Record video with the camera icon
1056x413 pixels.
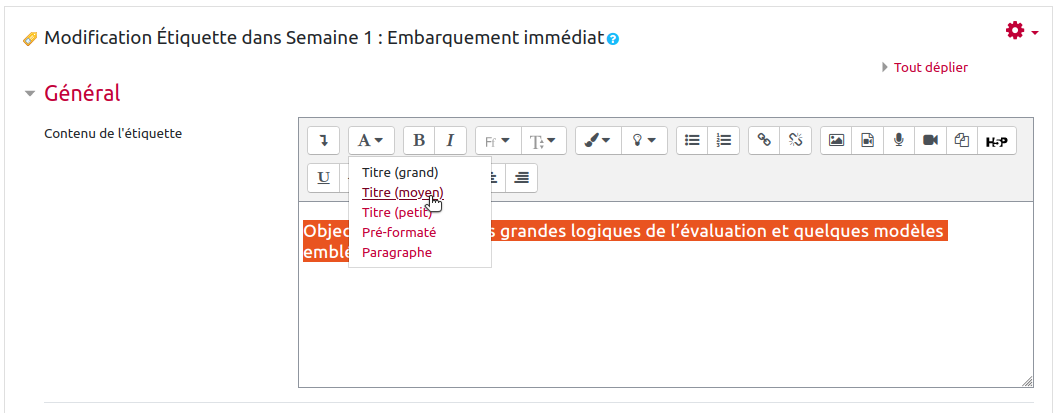pyautogui.click(x=930, y=141)
